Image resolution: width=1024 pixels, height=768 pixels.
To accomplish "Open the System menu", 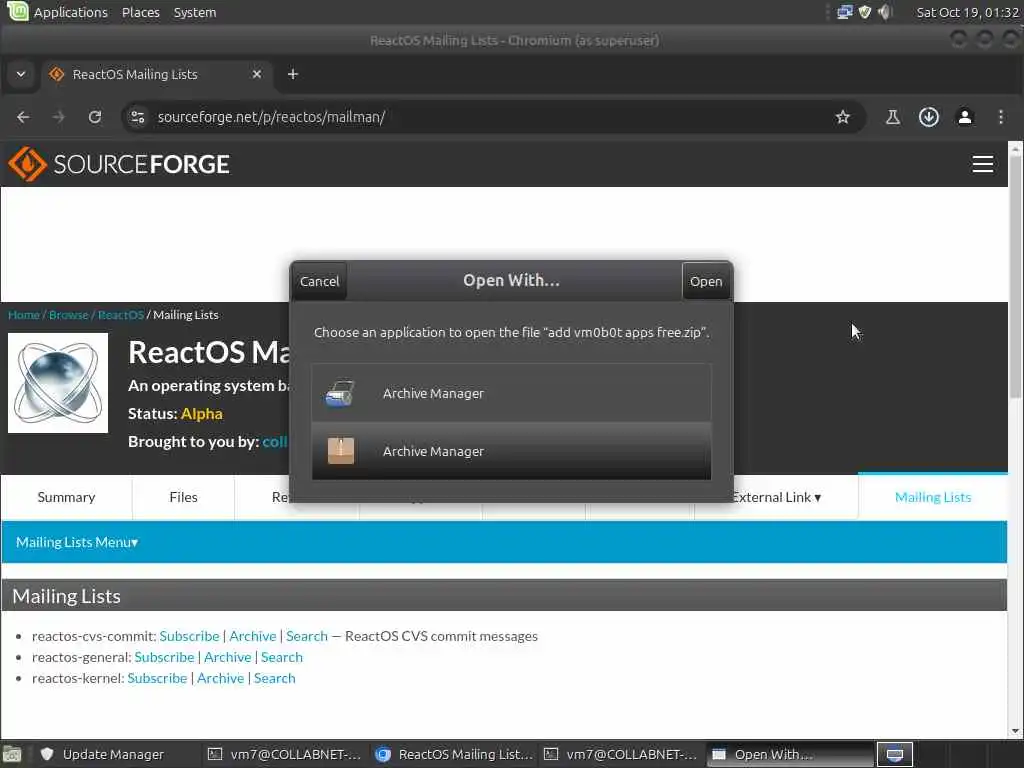I will click(x=195, y=12).
